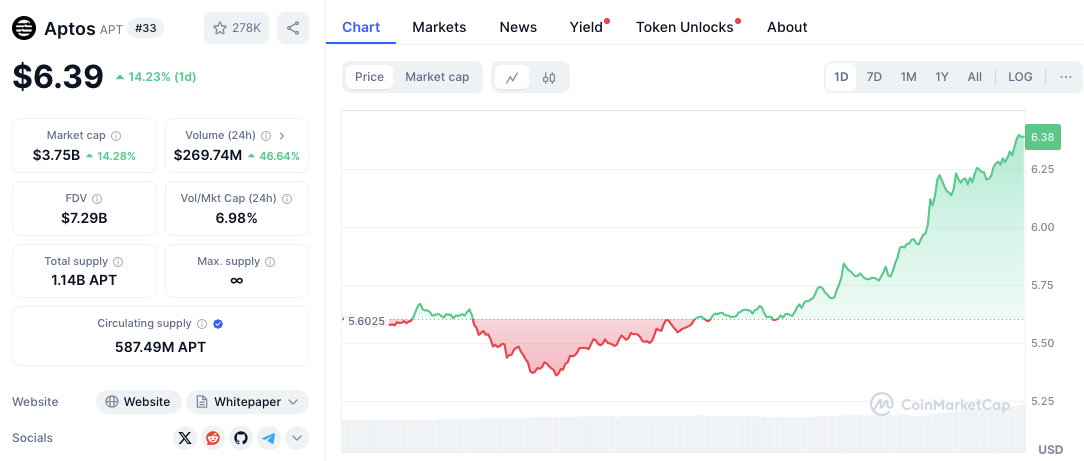Click the $269.74M volume value

(x=207, y=156)
